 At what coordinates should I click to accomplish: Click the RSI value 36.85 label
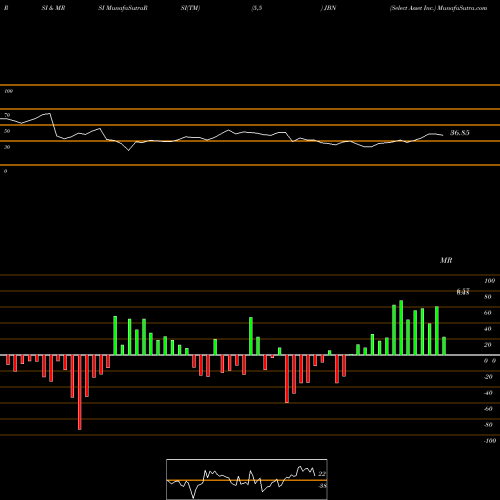460,133
